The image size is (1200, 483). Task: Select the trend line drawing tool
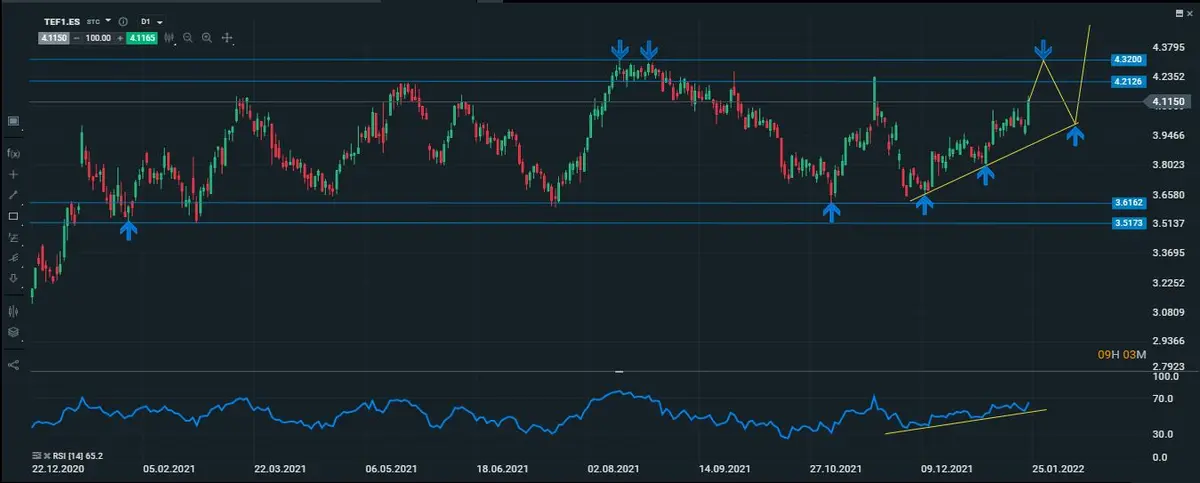[13, 195]
